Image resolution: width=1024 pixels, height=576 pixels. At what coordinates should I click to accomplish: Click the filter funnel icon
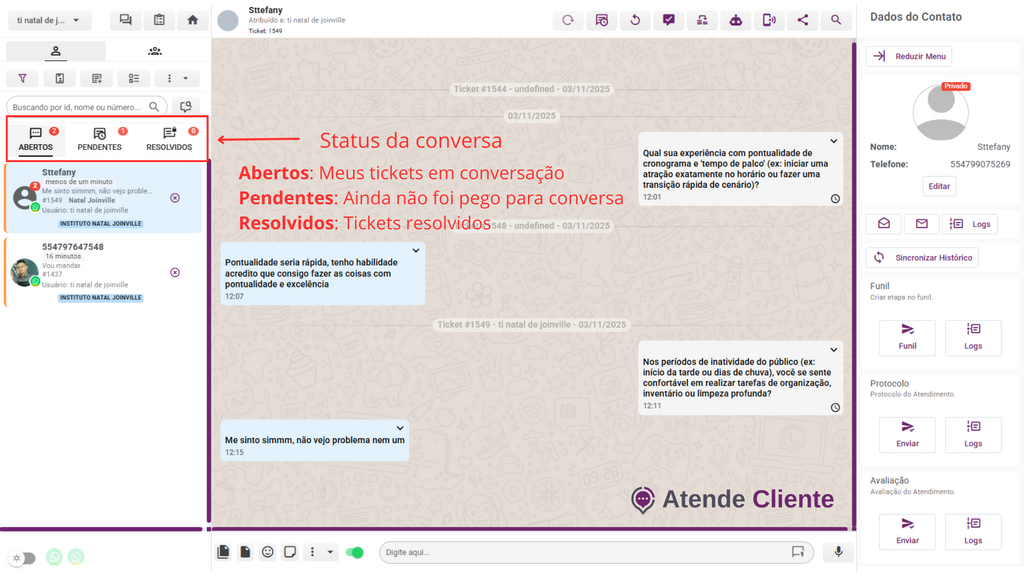click(23, 78)
